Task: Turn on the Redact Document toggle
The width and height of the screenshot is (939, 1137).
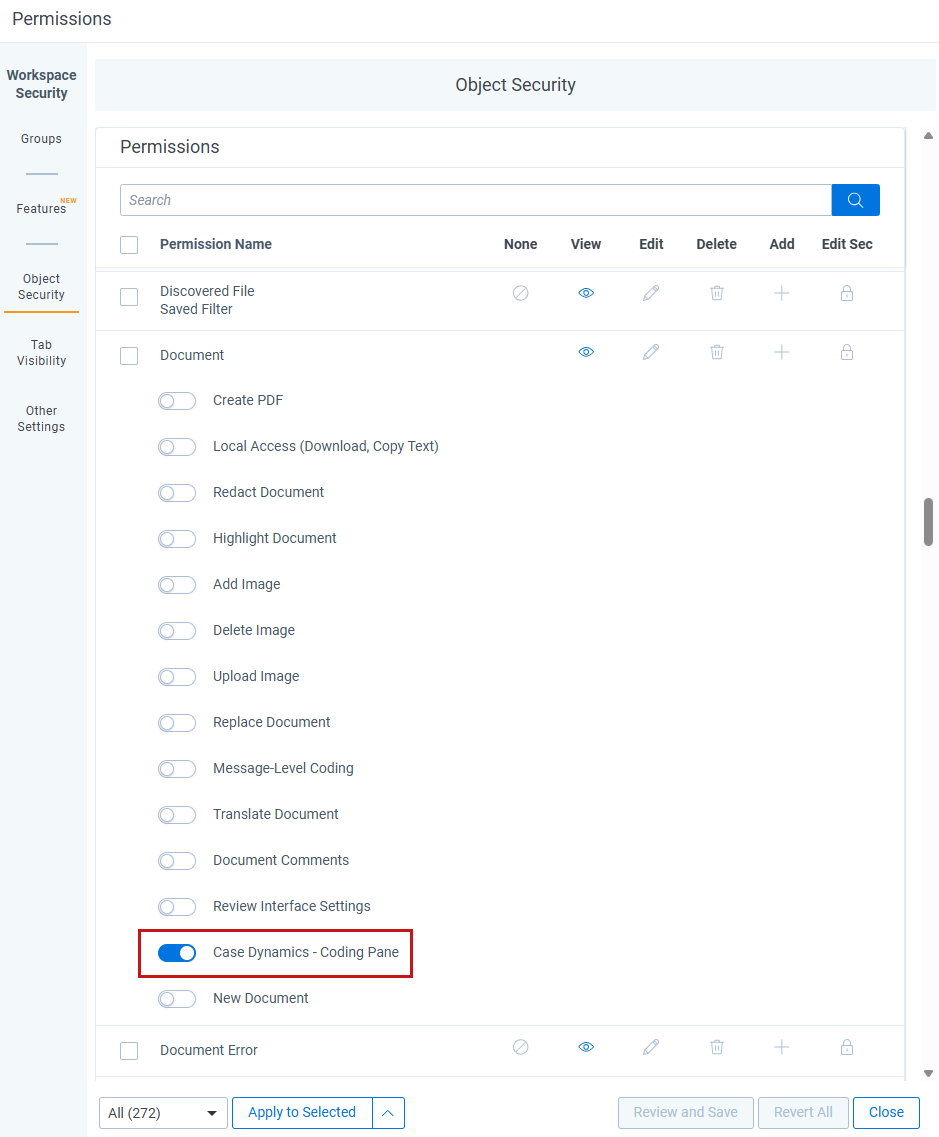Action: click(x=177, y=493)
